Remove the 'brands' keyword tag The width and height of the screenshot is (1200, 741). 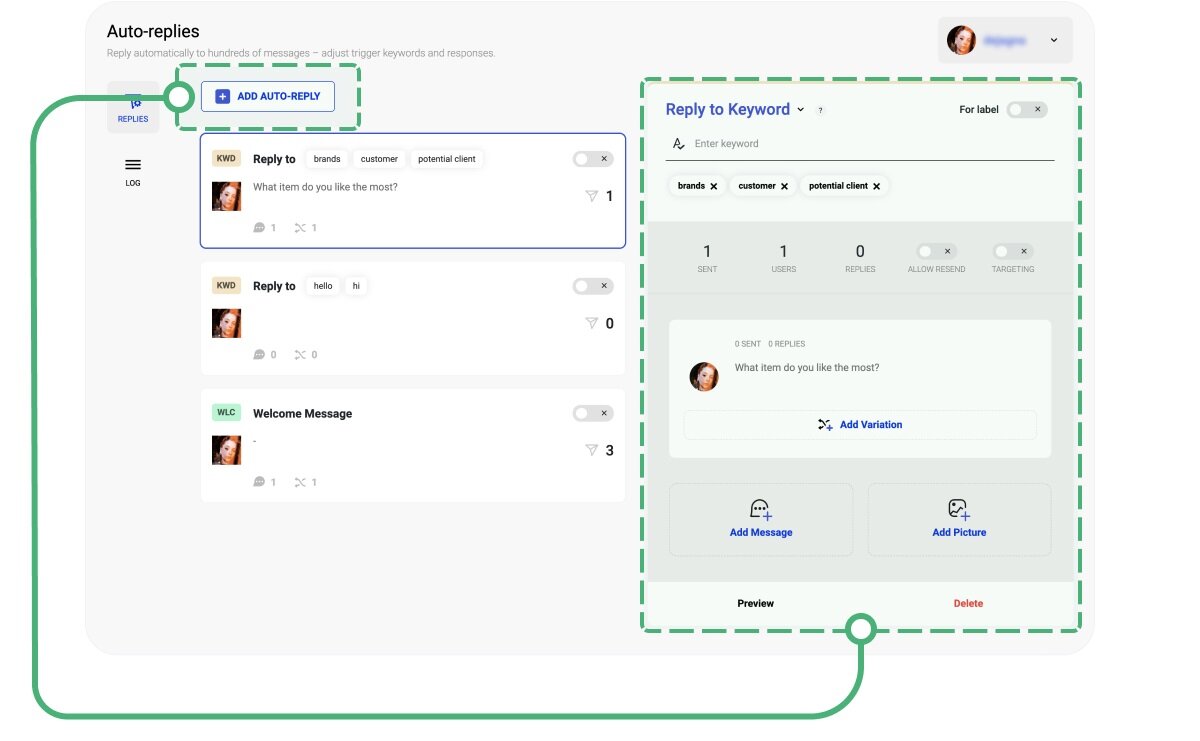[x=714, y=186]
